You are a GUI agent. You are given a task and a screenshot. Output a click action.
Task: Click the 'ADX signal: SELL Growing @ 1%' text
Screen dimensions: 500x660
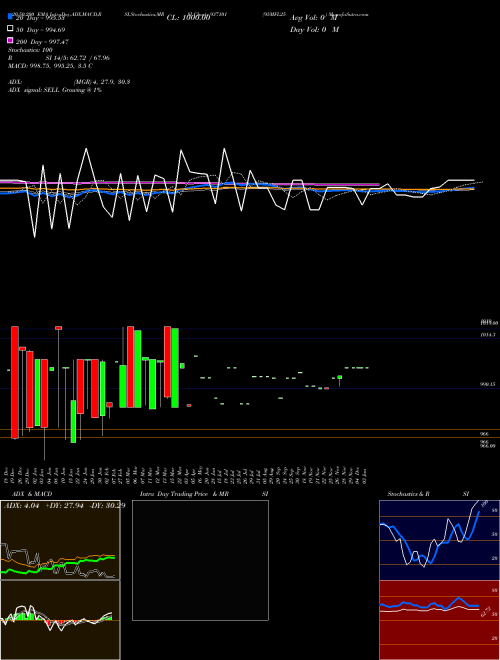(x=55, y=90)
